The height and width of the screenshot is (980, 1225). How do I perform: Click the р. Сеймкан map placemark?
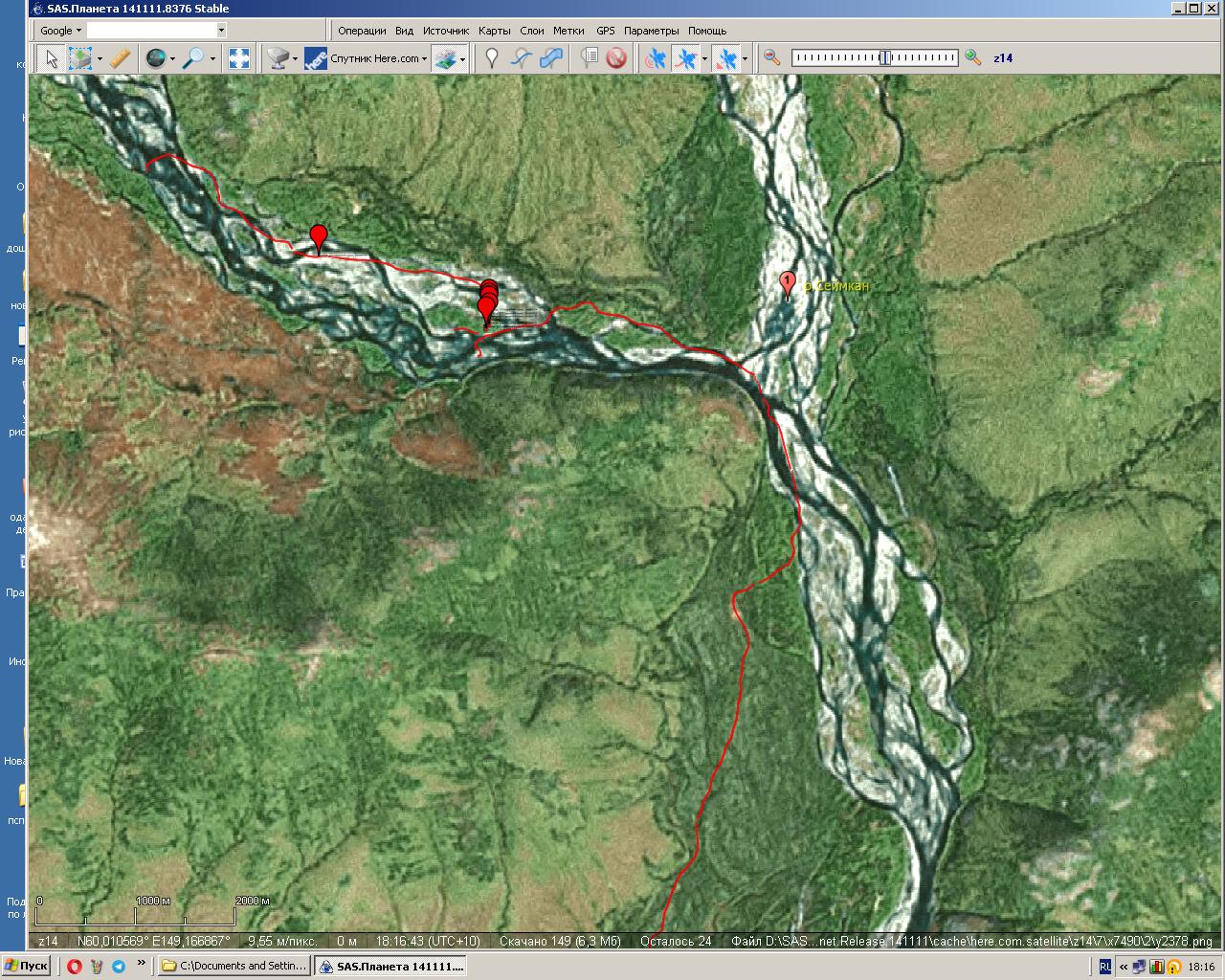coord(788,284)
